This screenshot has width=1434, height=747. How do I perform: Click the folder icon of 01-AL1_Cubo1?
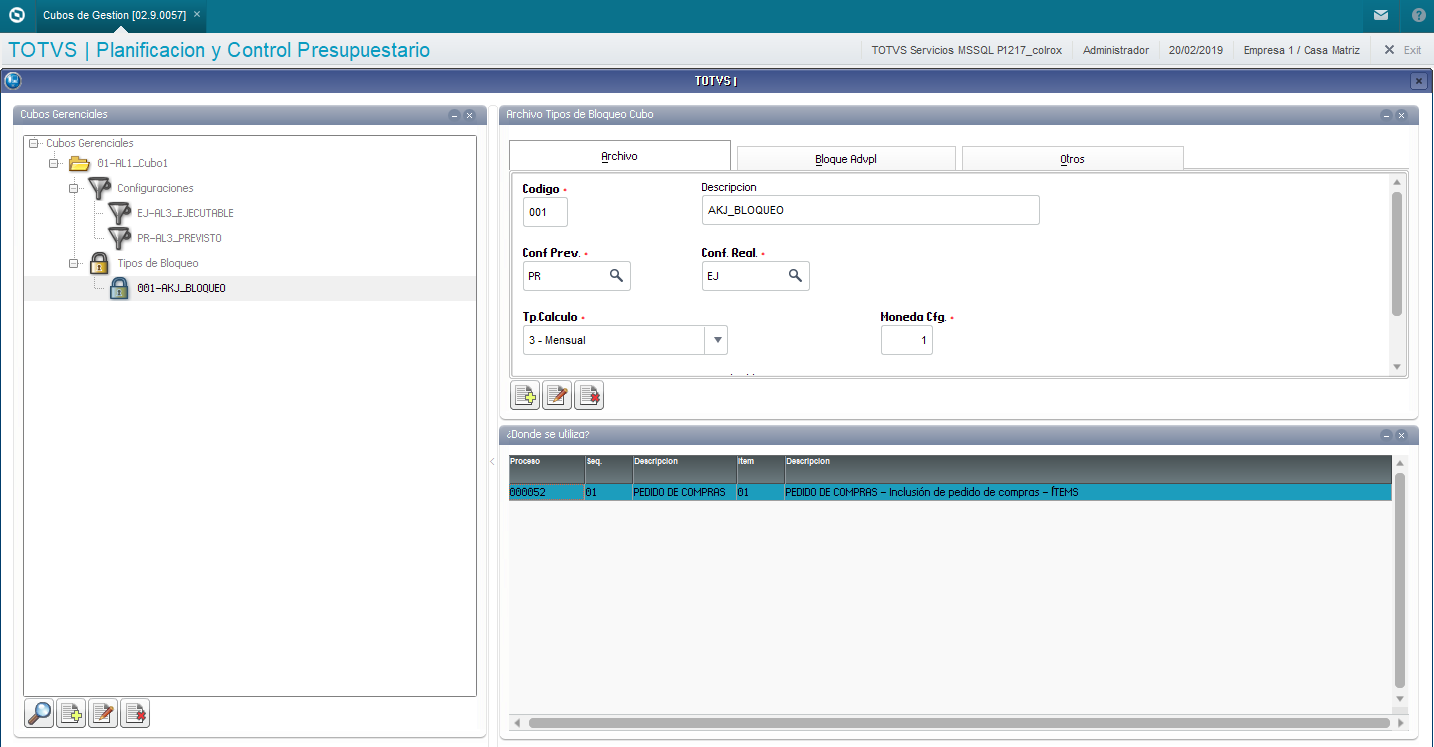(x=79, y=163)
